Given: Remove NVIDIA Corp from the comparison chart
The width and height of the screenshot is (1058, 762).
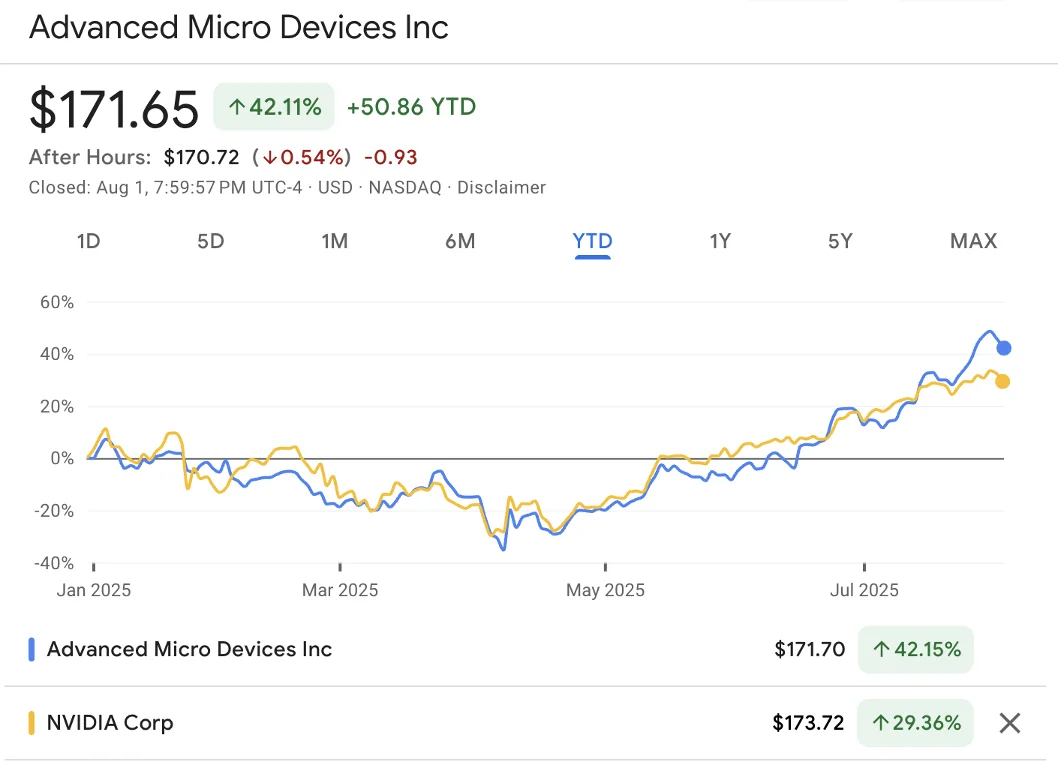Looking at the screenshot, I should 1009,722.
